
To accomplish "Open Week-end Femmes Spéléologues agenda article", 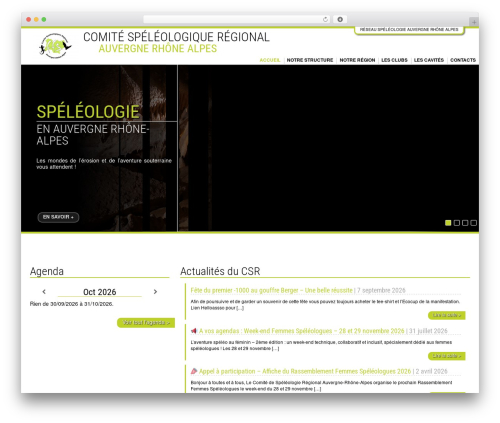I will 302,331.
